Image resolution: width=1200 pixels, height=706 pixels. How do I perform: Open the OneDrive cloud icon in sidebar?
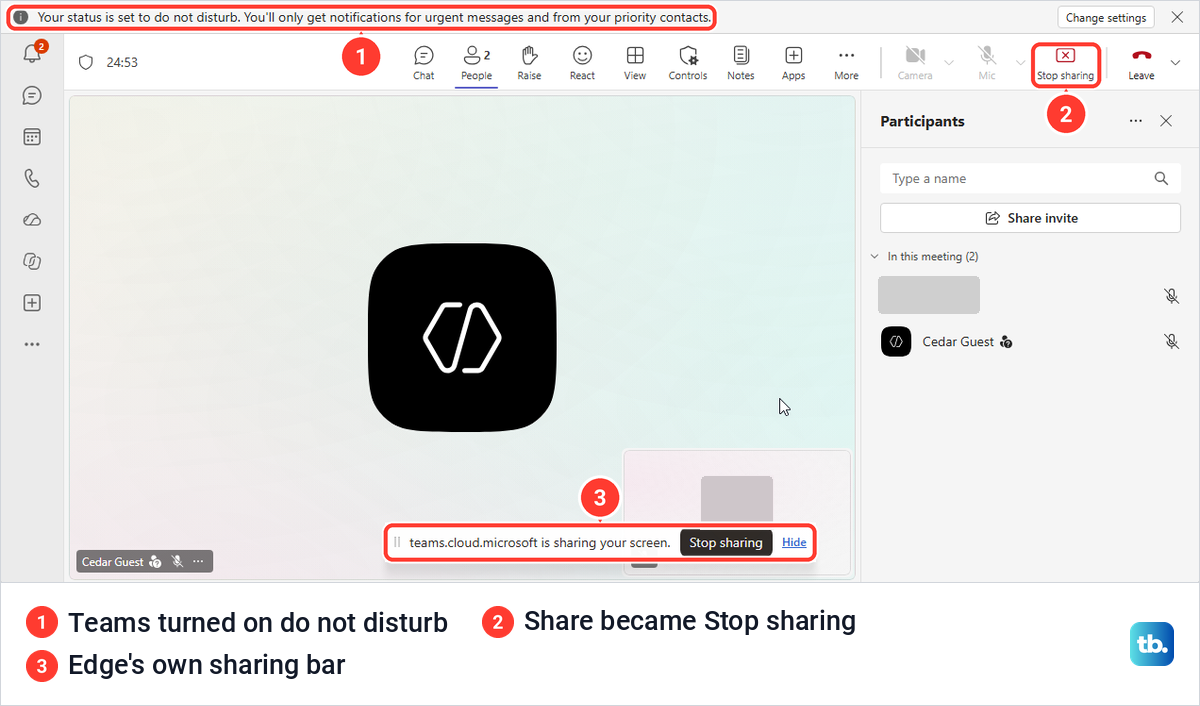32,220
